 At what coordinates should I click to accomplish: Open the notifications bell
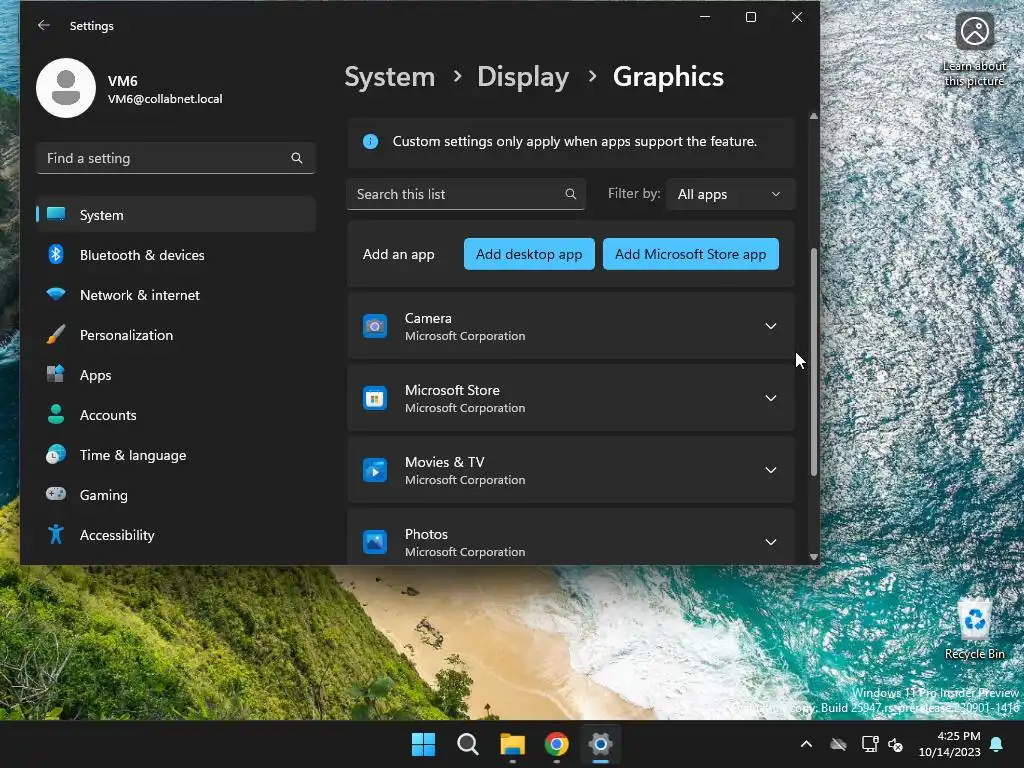tap(997, 744)
